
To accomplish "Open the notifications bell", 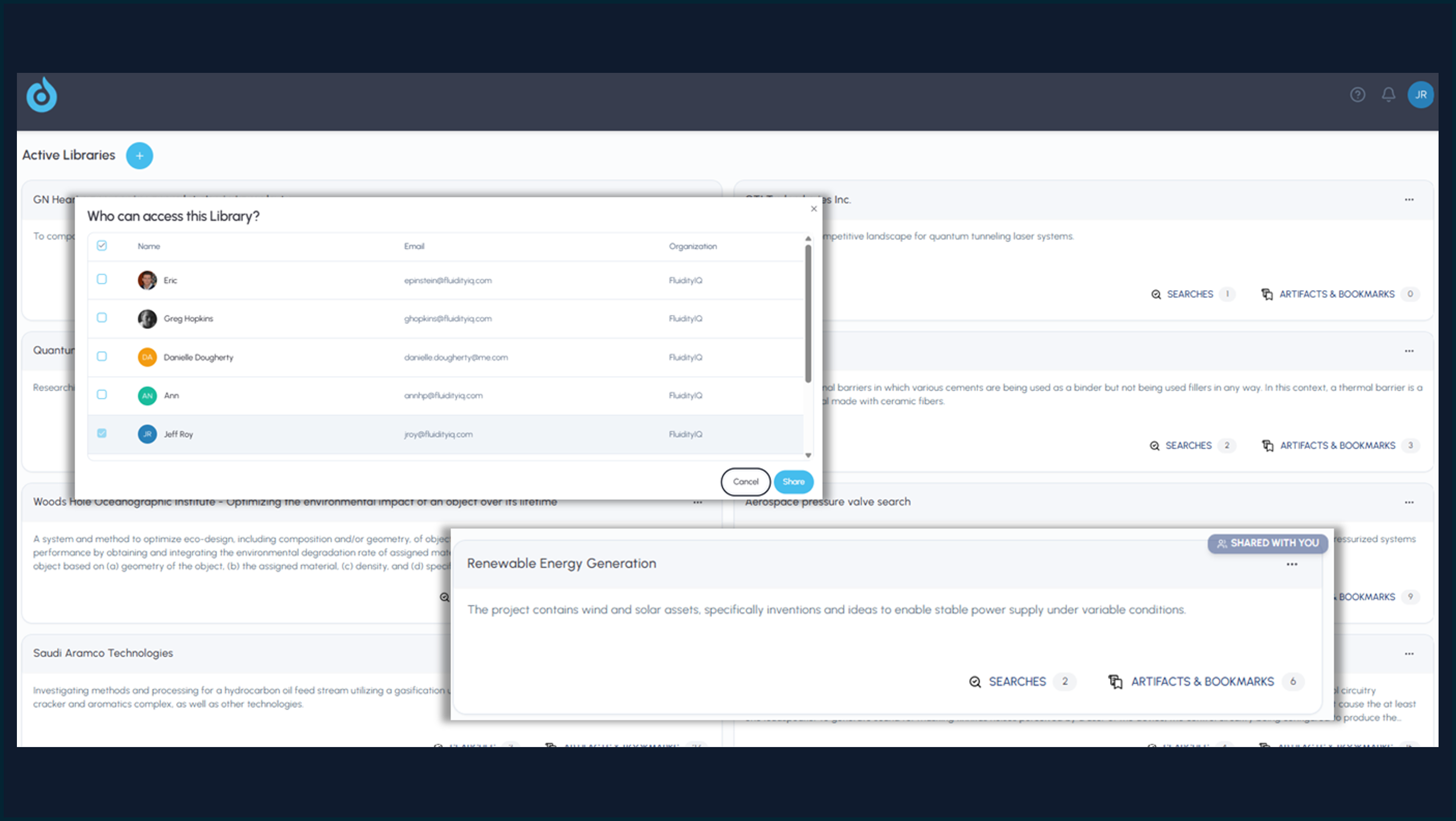I will coord(1388,94).
